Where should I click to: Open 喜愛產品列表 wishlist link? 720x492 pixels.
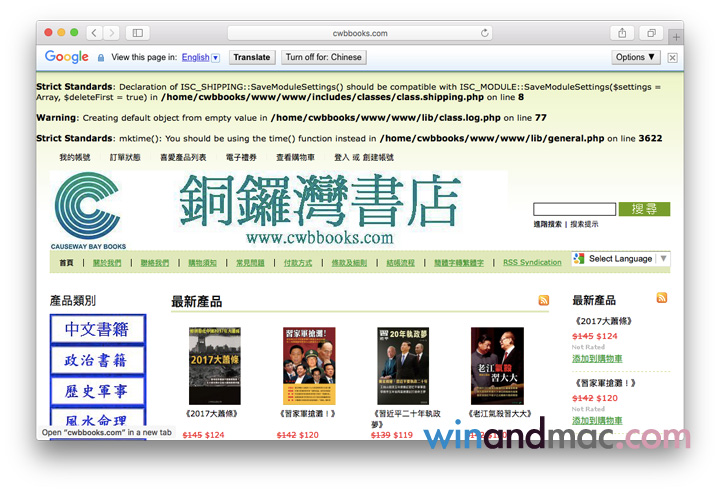[183, 158]
